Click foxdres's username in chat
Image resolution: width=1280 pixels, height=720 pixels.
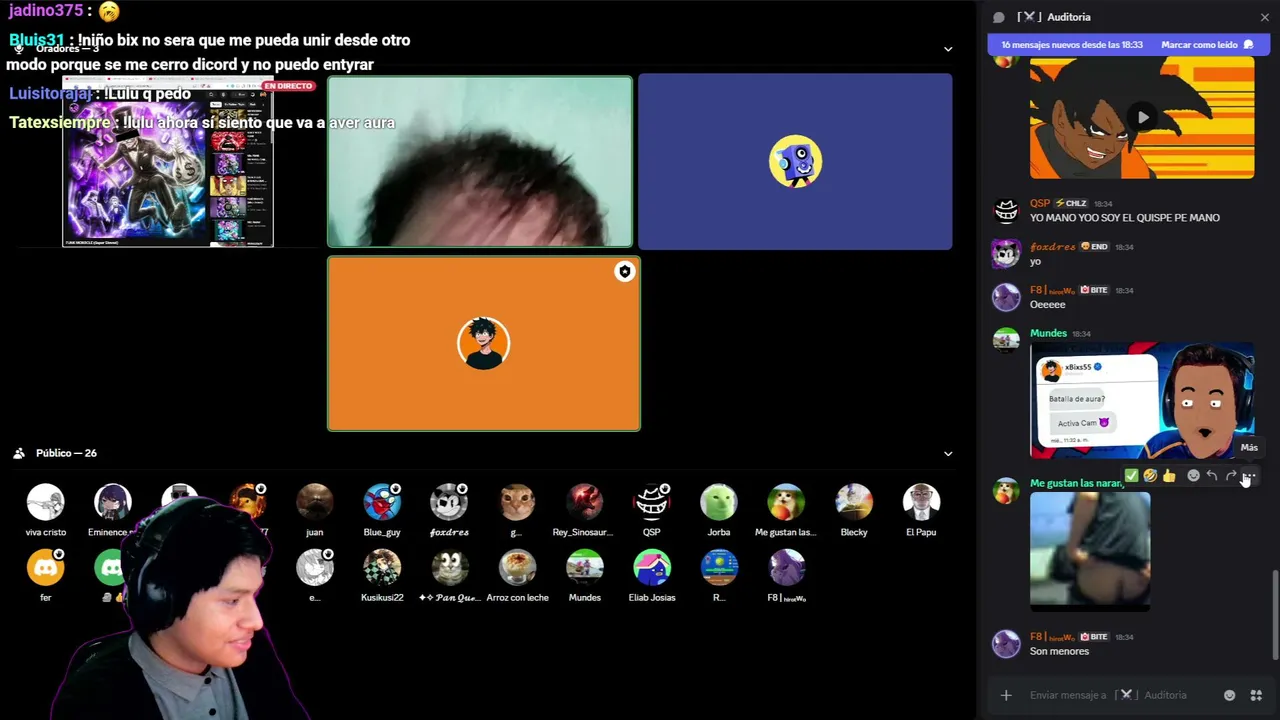pyautogui.click(x=1052, y=247)
